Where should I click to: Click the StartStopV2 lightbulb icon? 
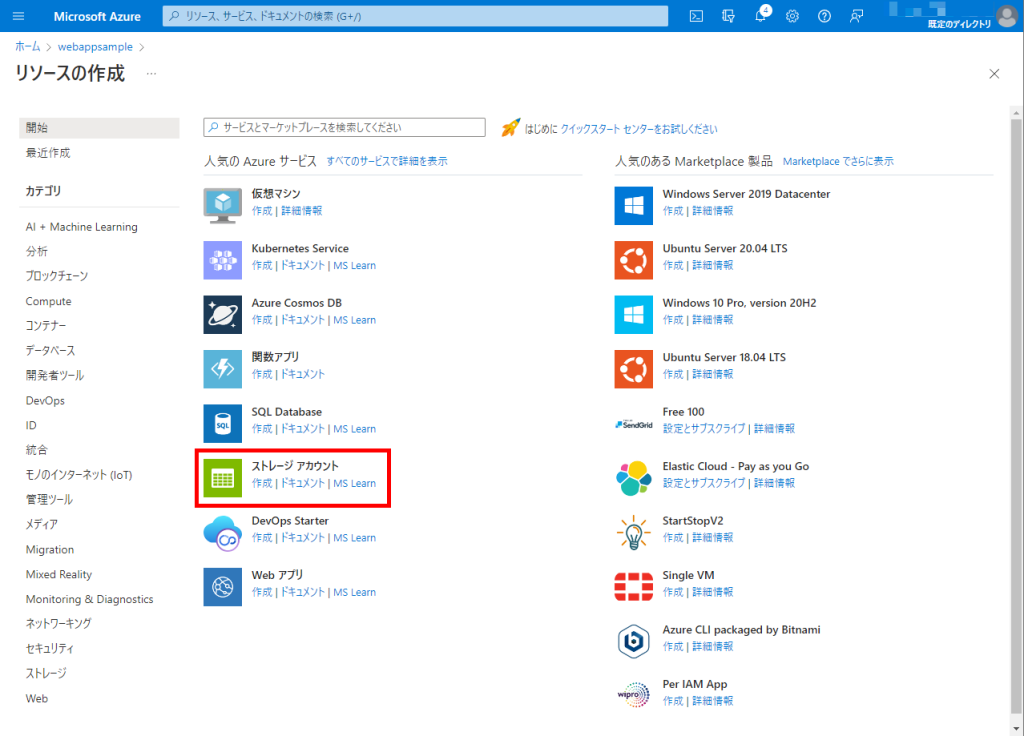[x=633, y=532]
